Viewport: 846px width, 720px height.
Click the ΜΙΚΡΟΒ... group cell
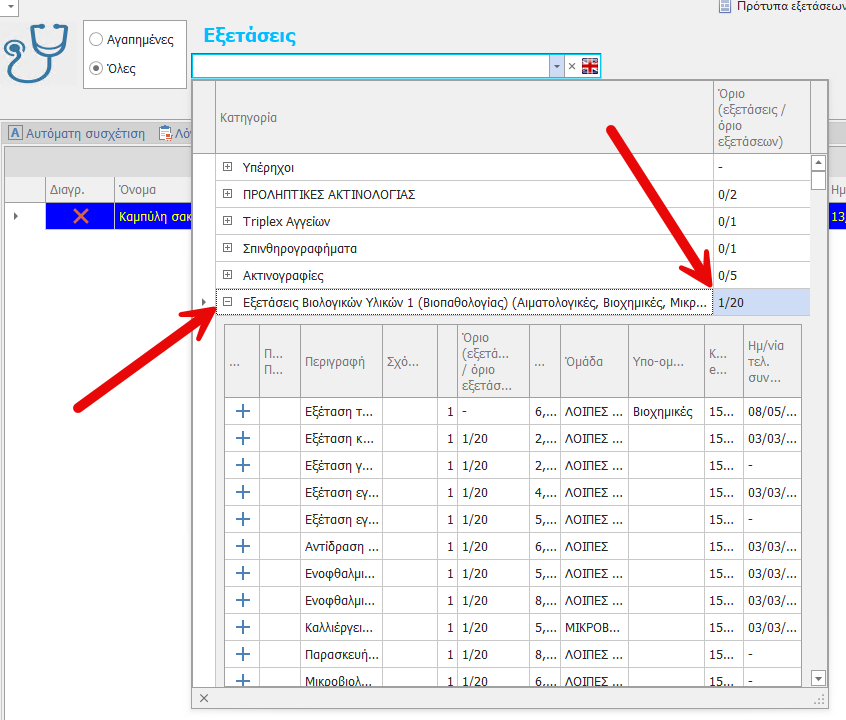[x=595, y=628]
